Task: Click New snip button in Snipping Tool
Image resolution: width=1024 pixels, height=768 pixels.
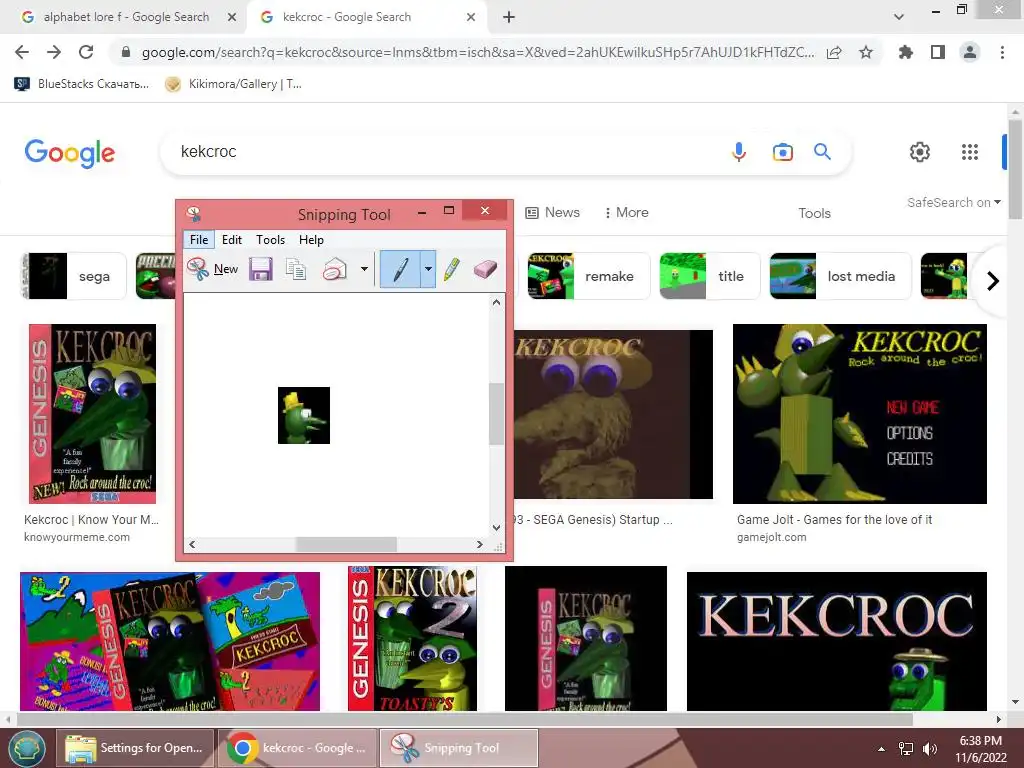Action: pyautogui.click(x=212, y=269)
